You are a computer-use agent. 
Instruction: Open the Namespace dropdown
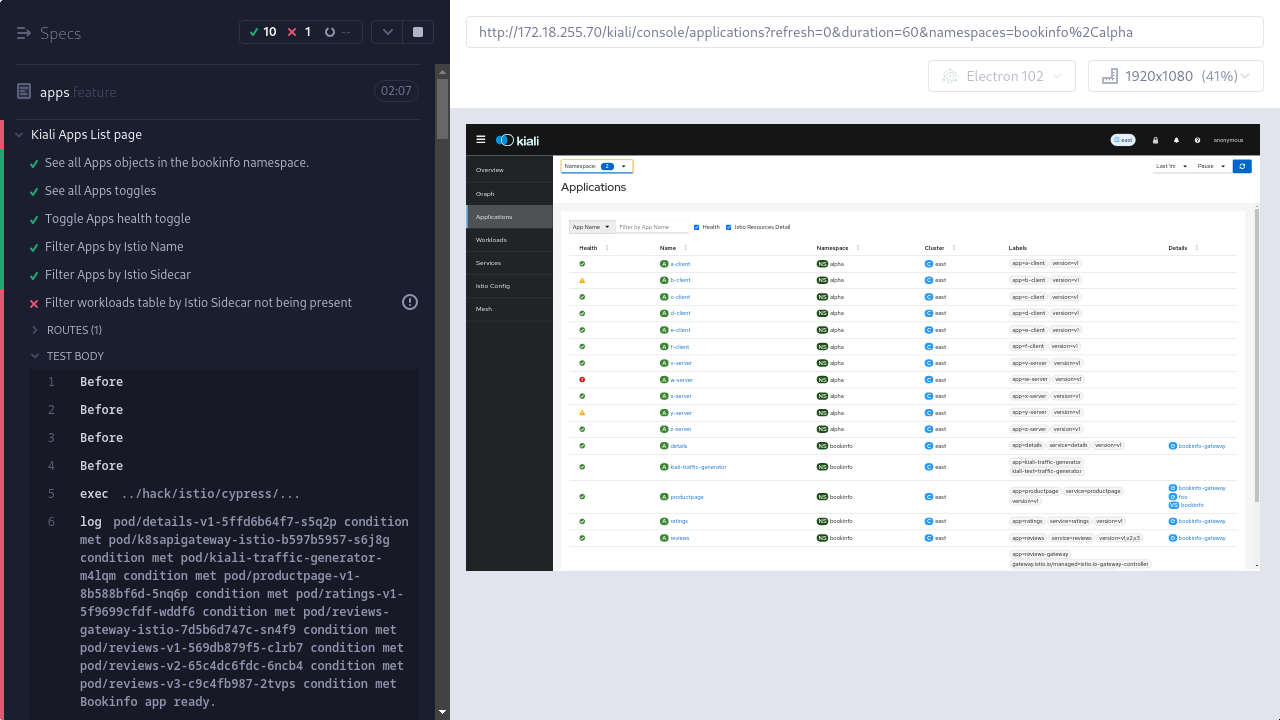597,166
